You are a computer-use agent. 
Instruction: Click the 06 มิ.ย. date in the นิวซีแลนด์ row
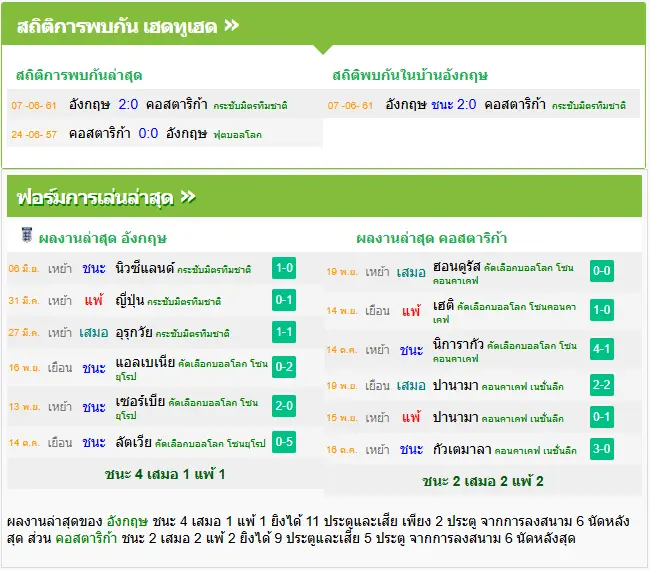click(x=24, y=269)
